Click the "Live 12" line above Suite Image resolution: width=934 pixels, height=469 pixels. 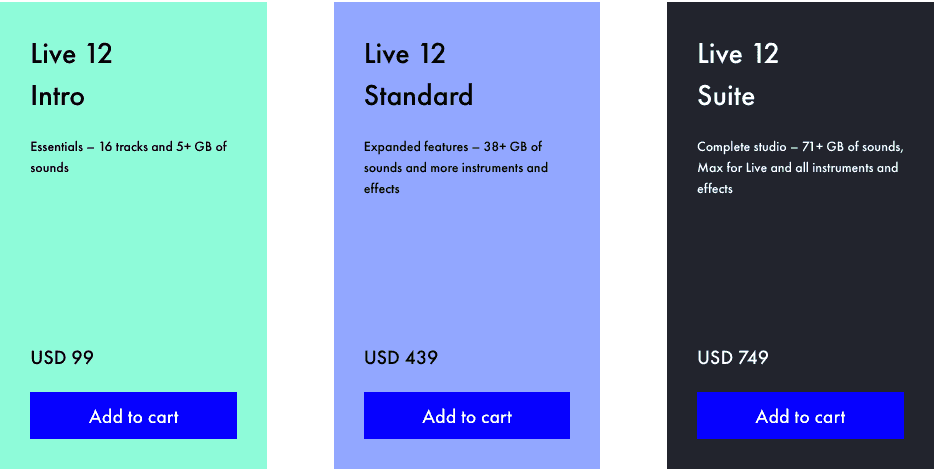[737, 54]
